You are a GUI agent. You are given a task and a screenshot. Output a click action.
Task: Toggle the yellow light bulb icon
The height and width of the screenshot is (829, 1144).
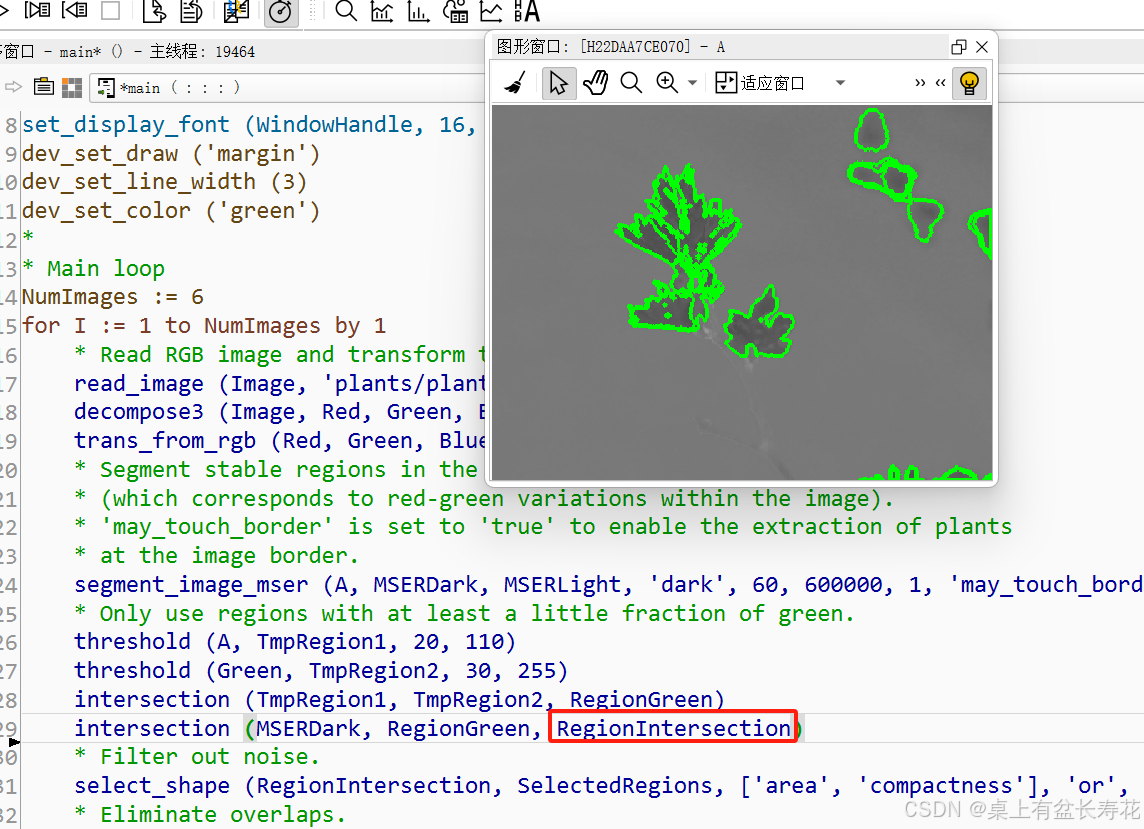969,83
